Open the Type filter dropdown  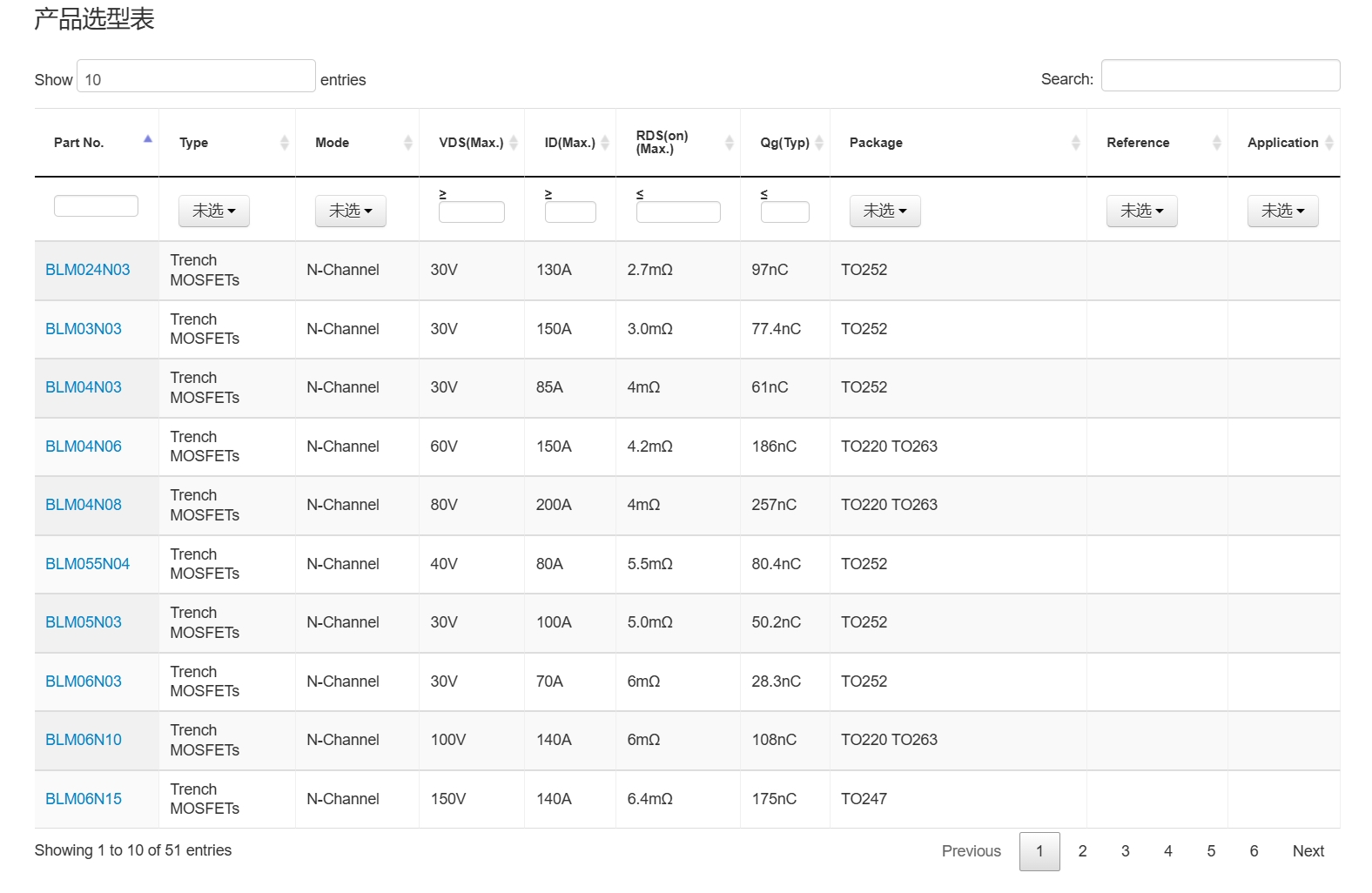(214, 211)
